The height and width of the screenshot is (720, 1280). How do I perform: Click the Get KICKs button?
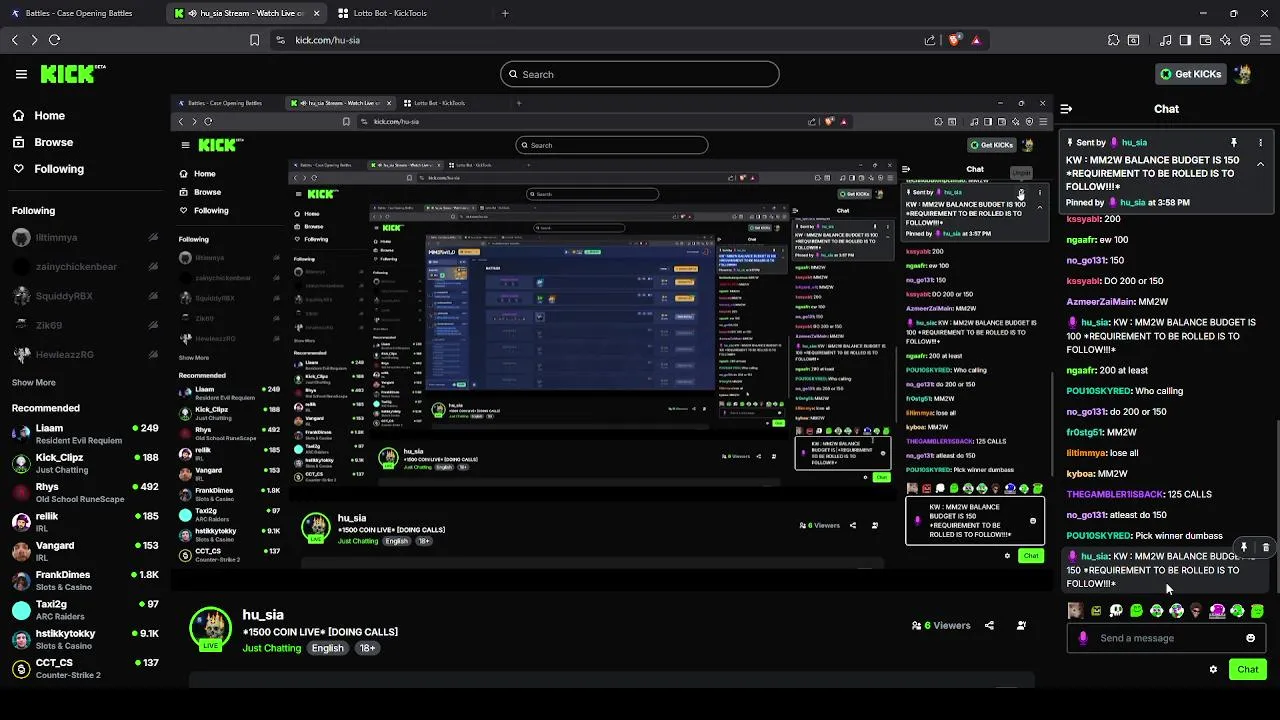coord(1191,74)
